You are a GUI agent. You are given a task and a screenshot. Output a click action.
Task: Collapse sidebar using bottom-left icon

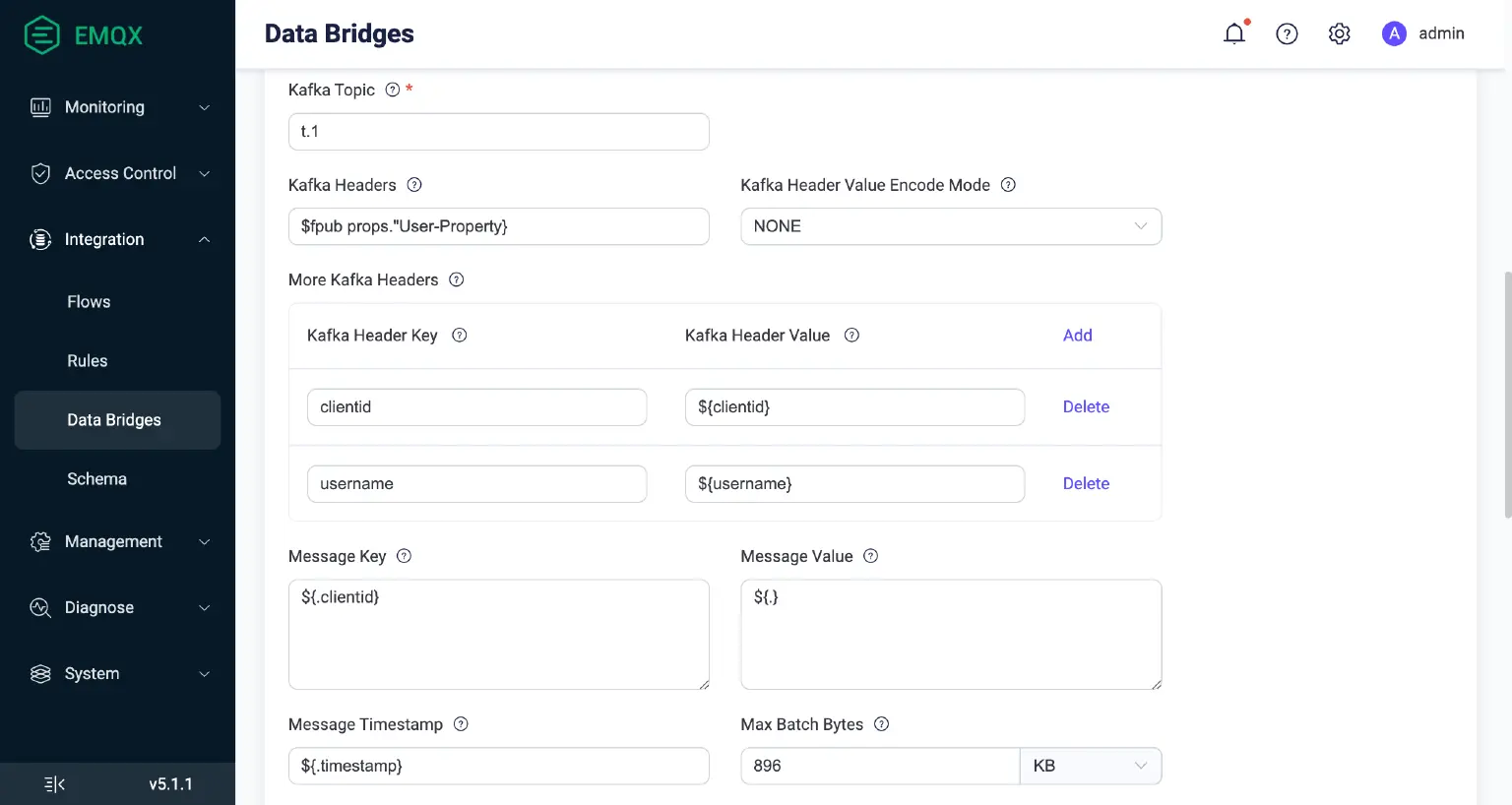click(x=54, y=784)
